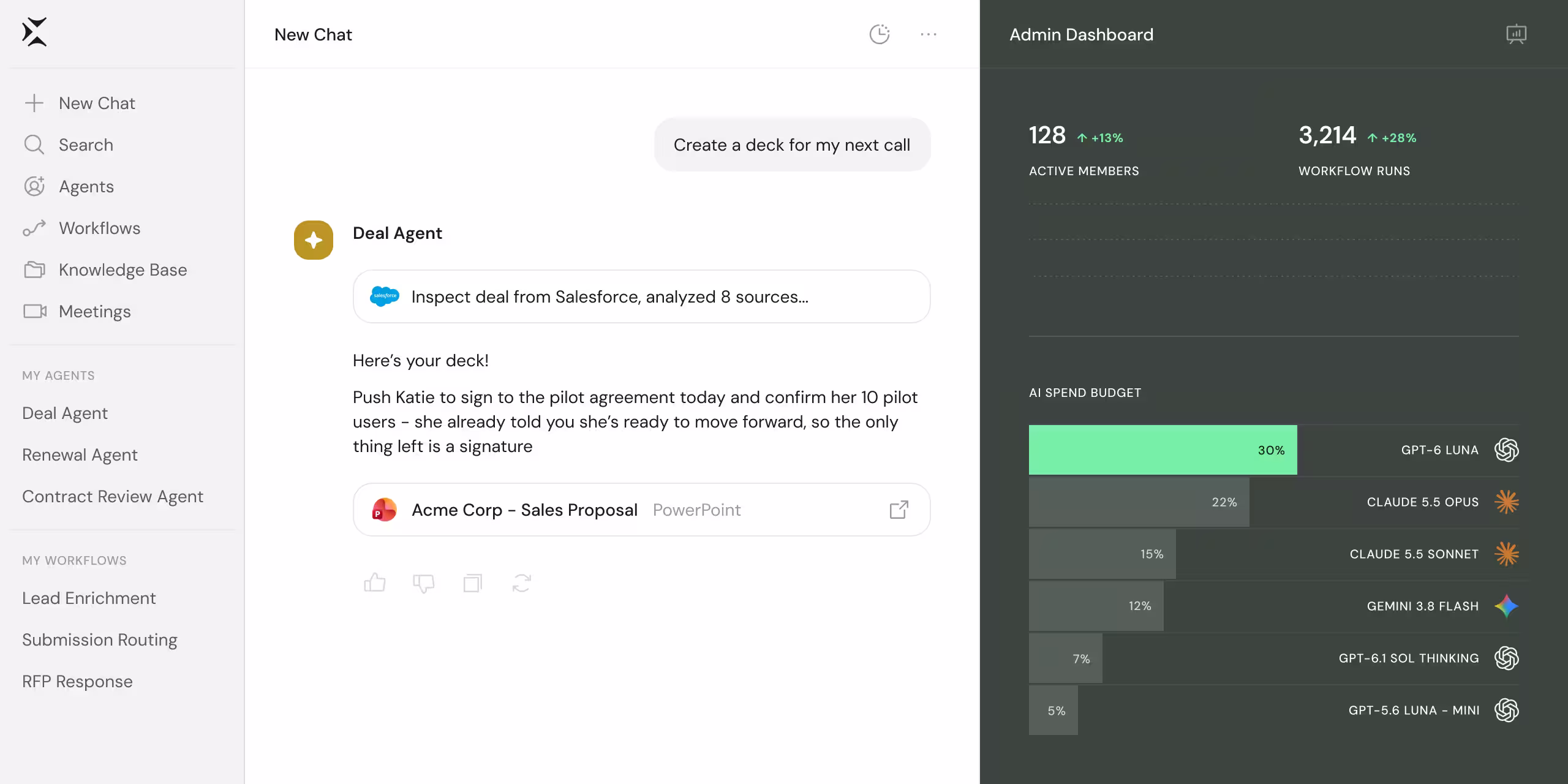The image size is (1568, 784).
Task: Click the 22% Claude 5.5 Opus bar
Action: (x=1139, y=502)
